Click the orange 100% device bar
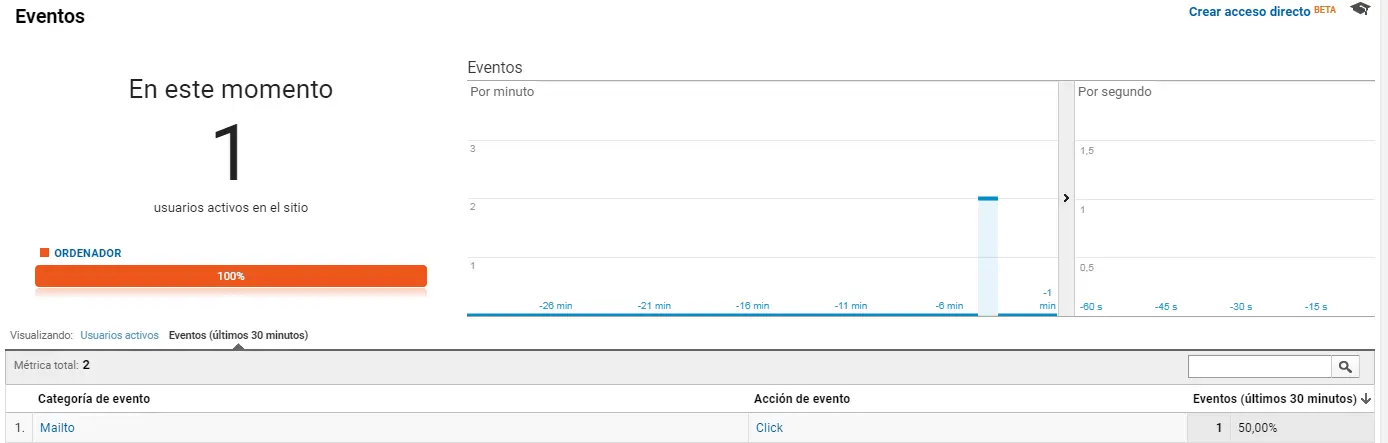Screen dimensions: 1388x443 [231, 276]
